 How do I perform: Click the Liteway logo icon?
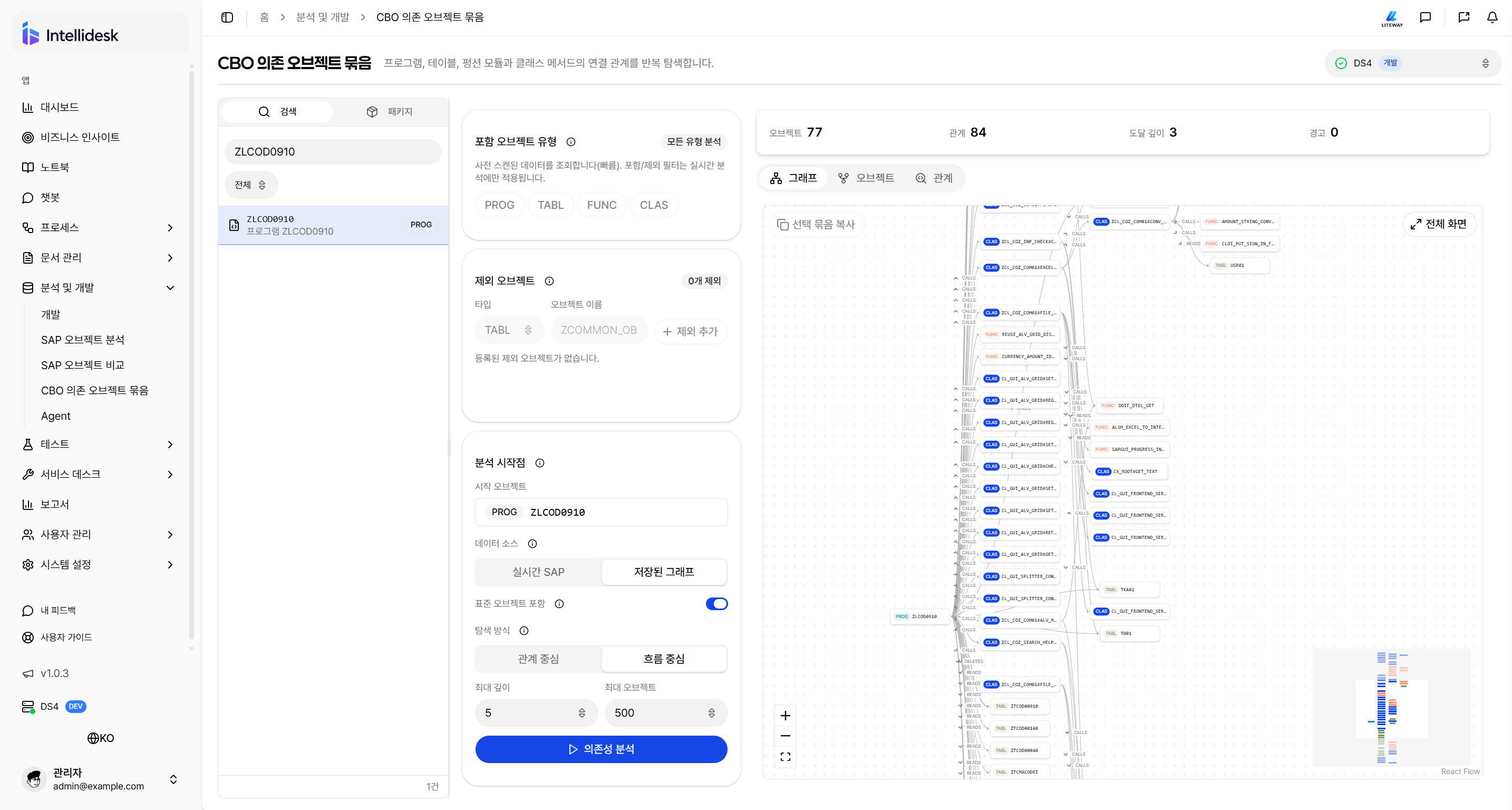(x=1392, y=18)
